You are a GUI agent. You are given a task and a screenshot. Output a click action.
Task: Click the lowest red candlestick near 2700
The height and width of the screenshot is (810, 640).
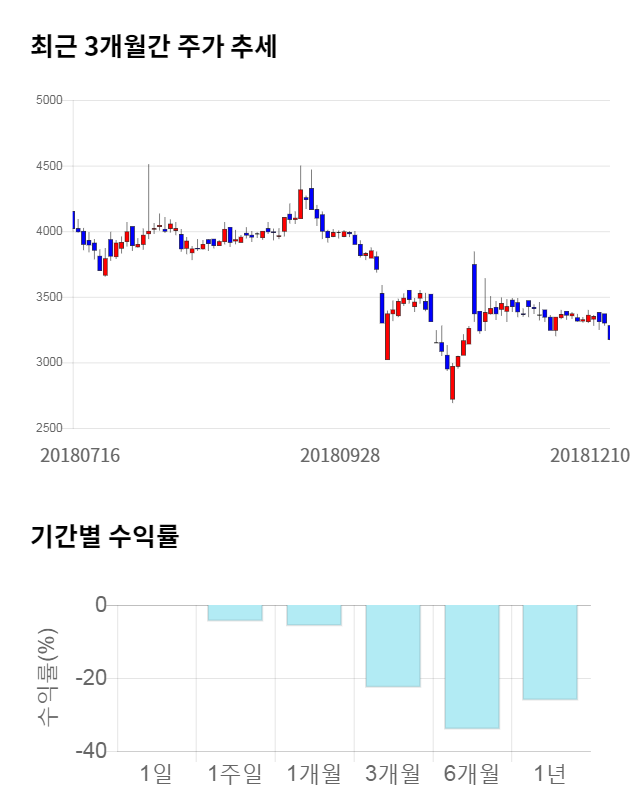pos(453,382)
